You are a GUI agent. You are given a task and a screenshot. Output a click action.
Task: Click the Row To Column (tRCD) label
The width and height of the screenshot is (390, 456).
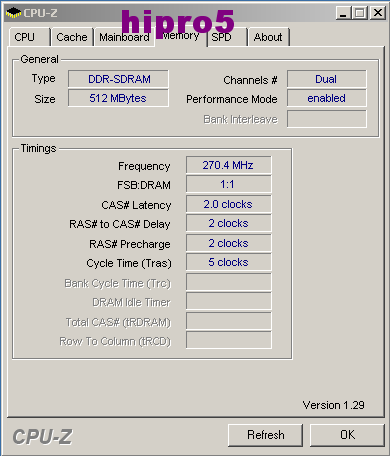pos(115,341)
